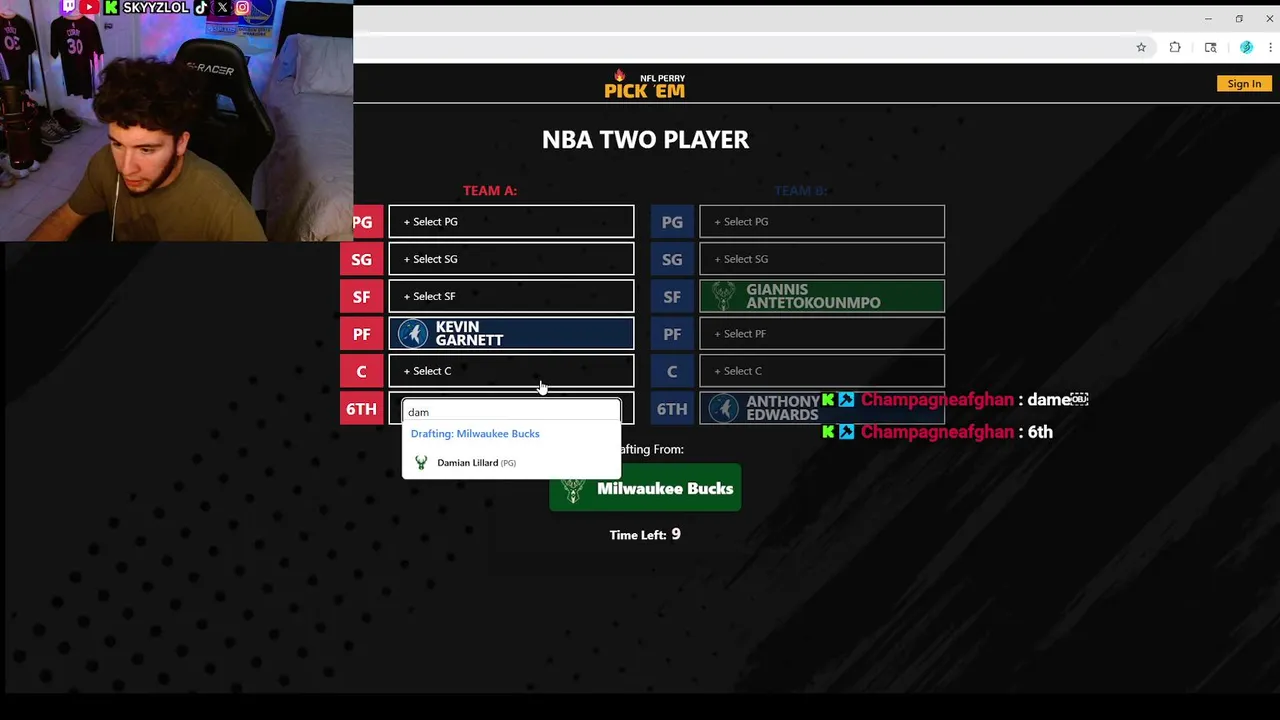
Task: Click Team A red PG position label
Action: 366,222
